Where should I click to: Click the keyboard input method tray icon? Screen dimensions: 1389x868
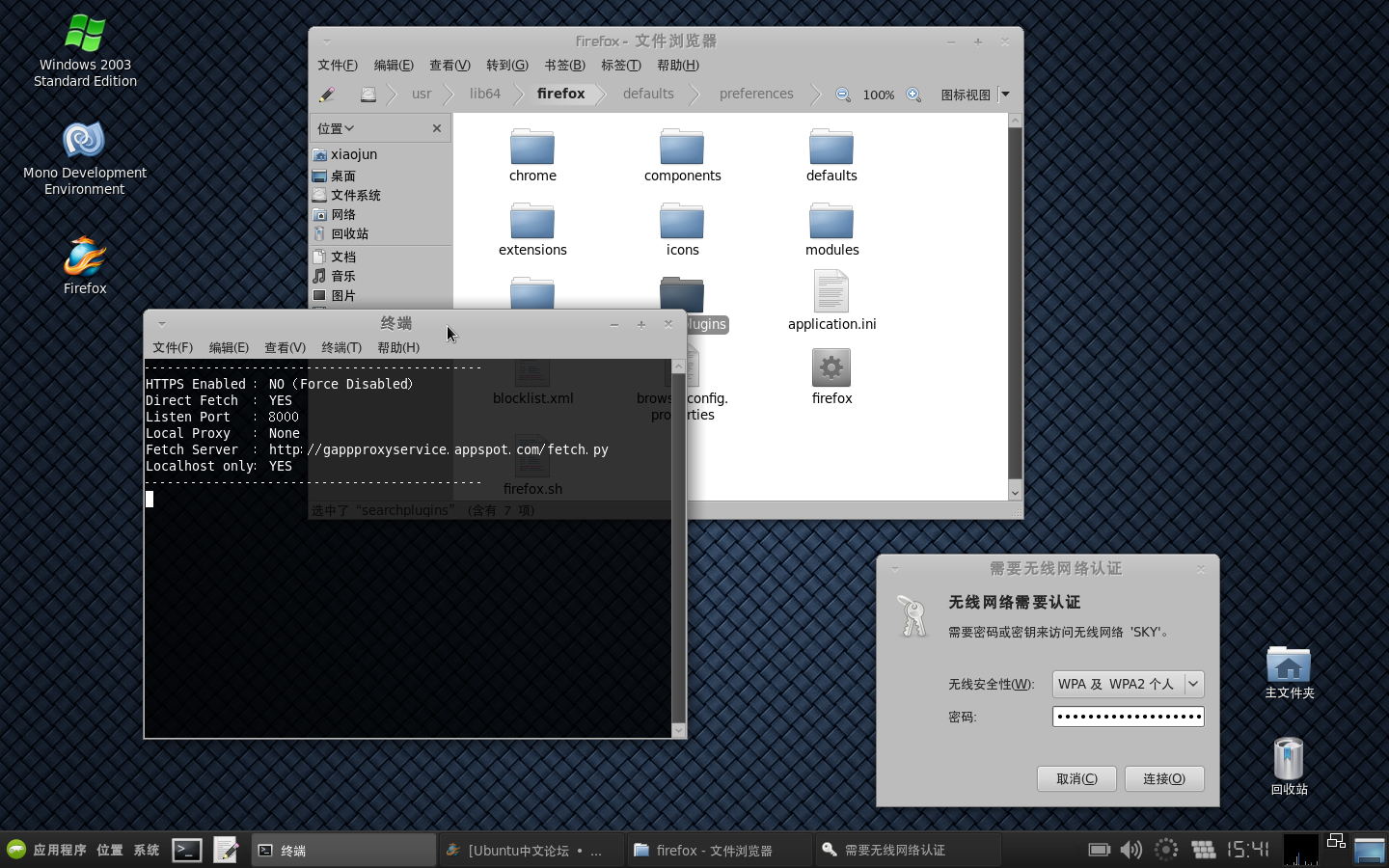coord(1203,850)
